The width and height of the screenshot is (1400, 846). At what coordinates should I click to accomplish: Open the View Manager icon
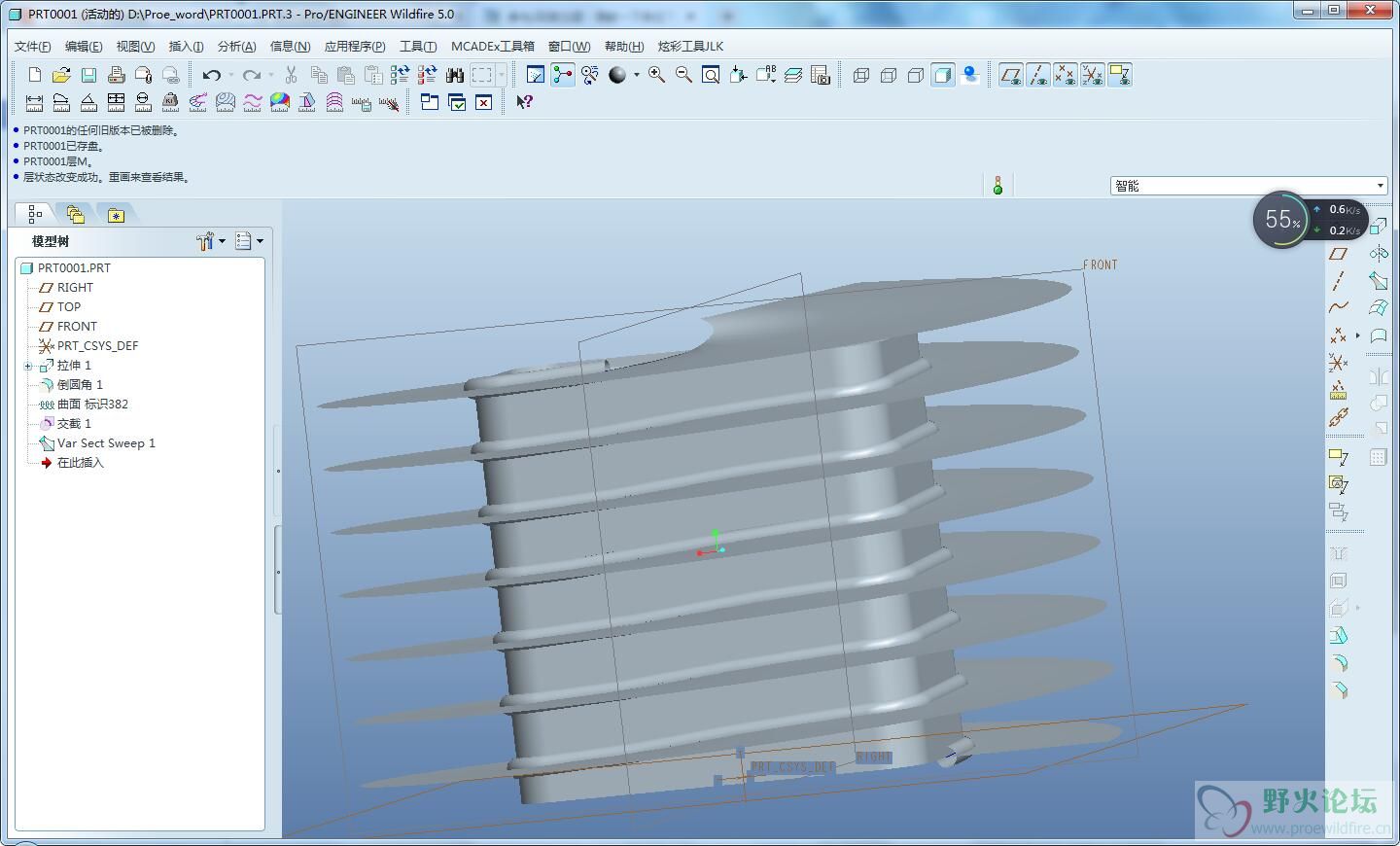click(820, 75)
